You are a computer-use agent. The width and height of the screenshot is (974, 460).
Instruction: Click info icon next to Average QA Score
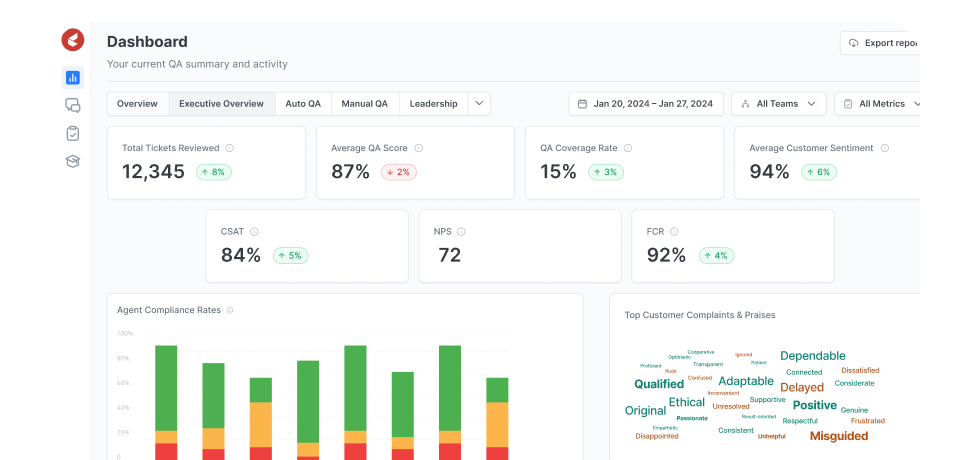point(418,148)
